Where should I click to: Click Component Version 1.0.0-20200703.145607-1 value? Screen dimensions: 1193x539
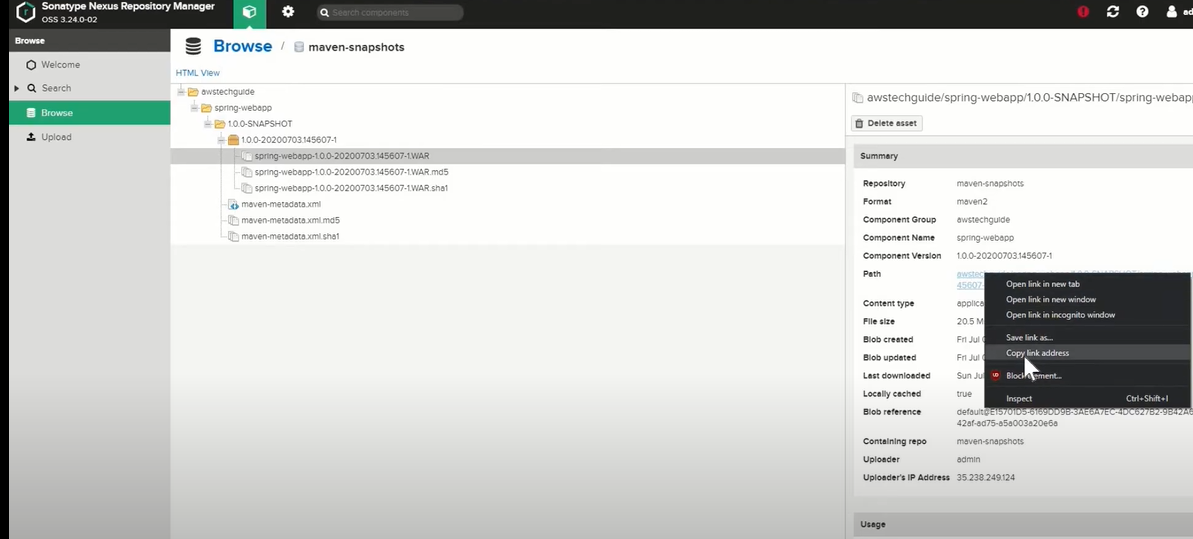tap(1004, 256)
